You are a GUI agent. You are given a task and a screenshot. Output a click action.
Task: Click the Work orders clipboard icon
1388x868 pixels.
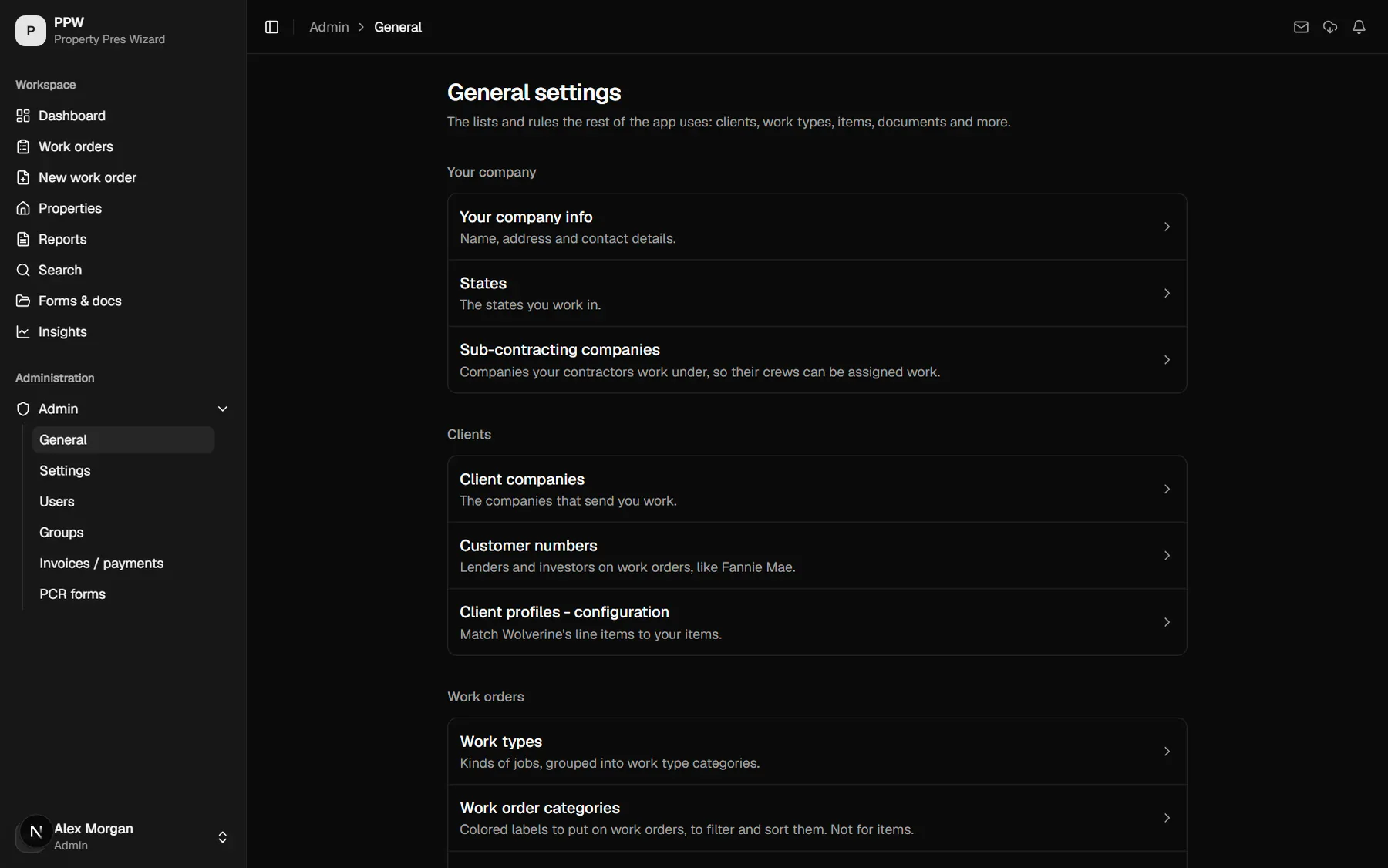[x=23, y=146]
